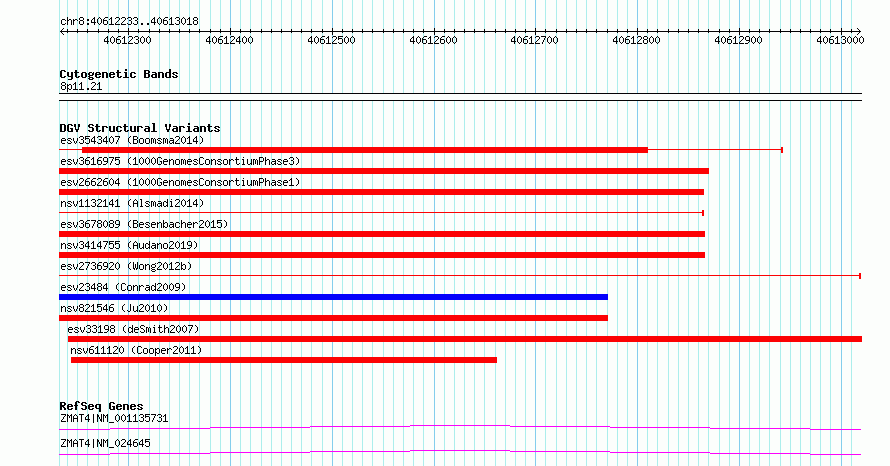The image size is (890, 466).
Task: Select the ZMAT4|NM_024645 magenta gene track
Action: pyautogui.click(x=460, y=452)
